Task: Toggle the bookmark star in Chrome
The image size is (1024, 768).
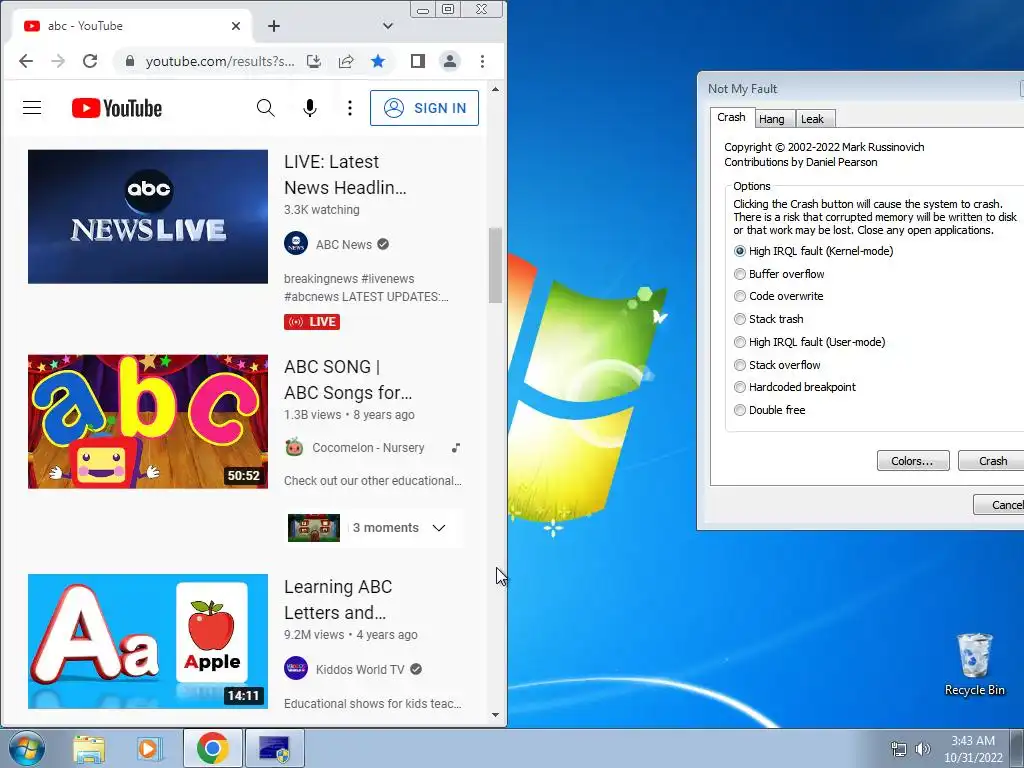Action: (378, 61)
